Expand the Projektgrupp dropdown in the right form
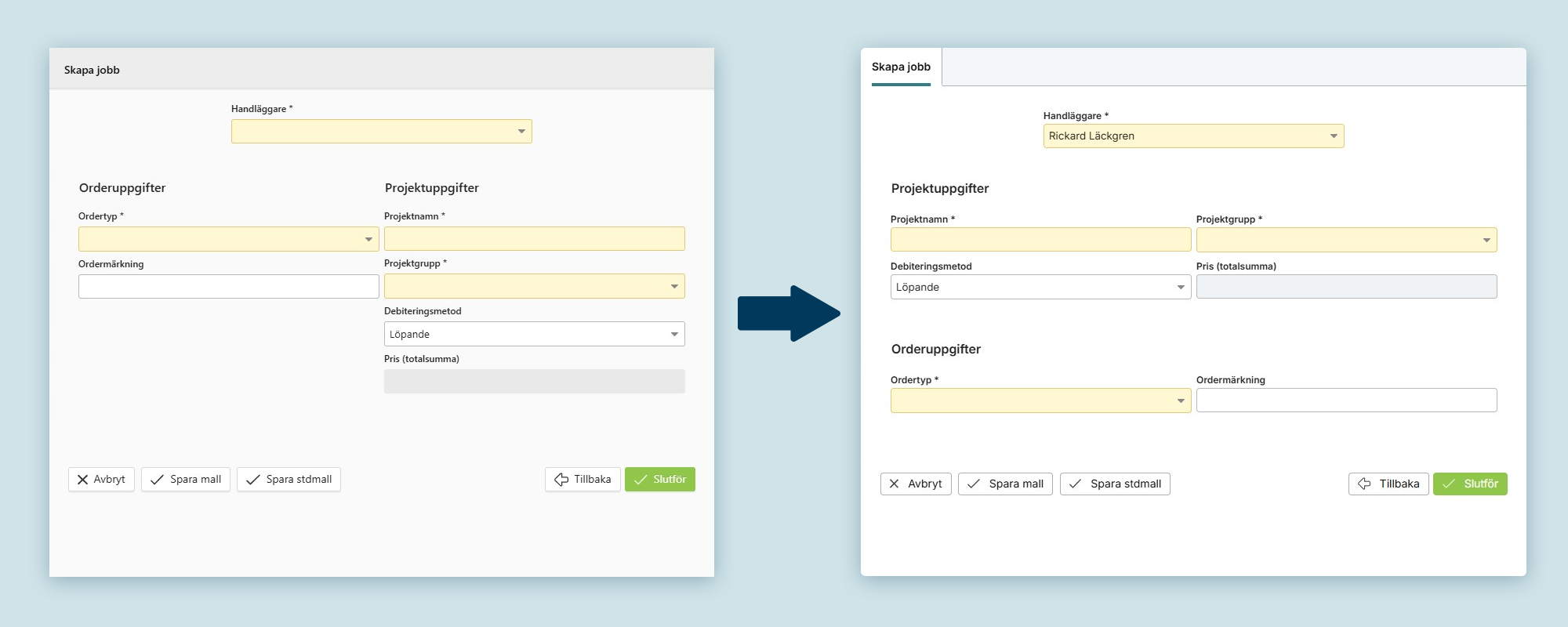The image size is (1568, 627). (1346, 240)
